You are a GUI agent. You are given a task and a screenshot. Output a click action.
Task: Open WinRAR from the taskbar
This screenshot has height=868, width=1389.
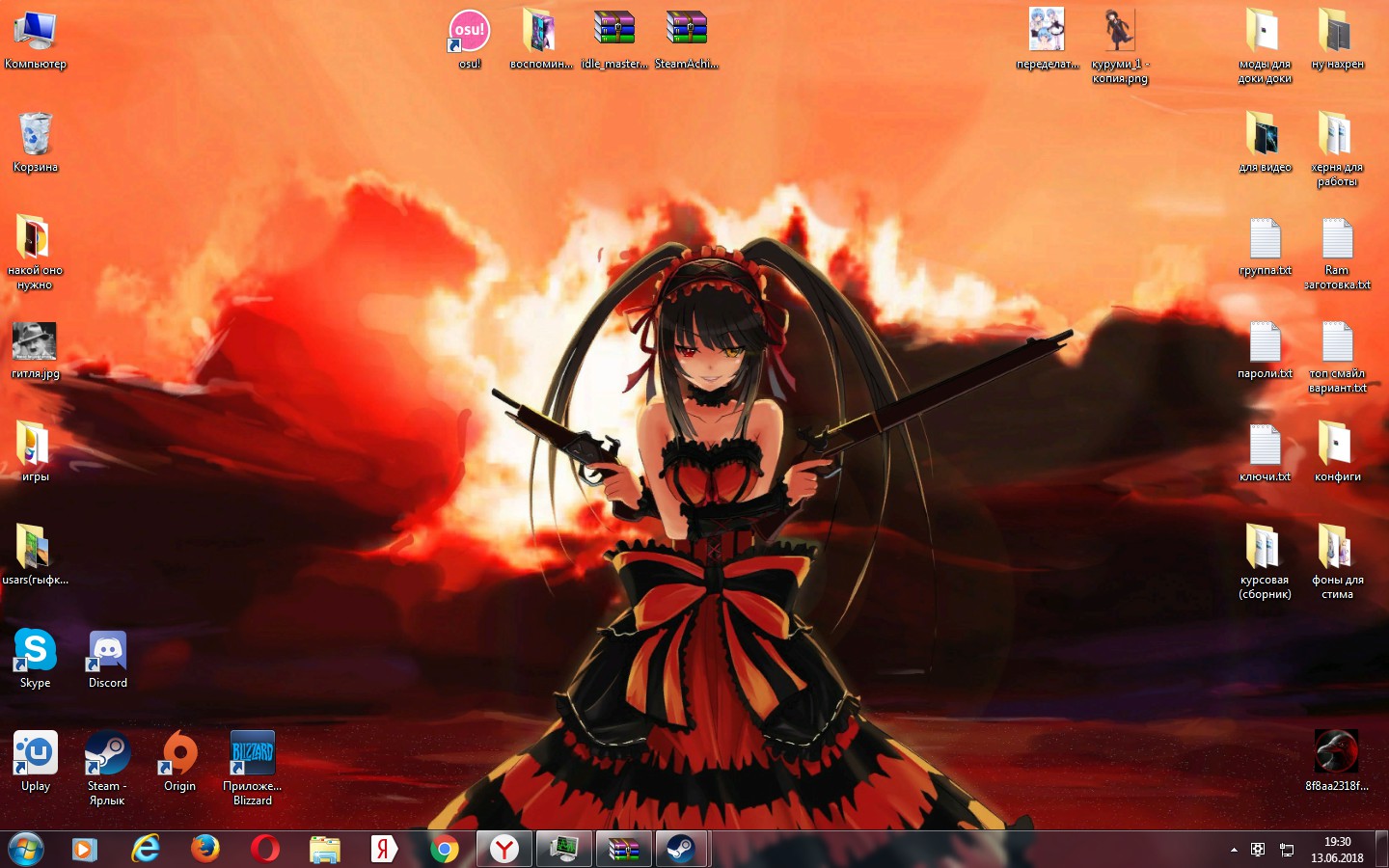pyautogui.click(x=623, y=849)
